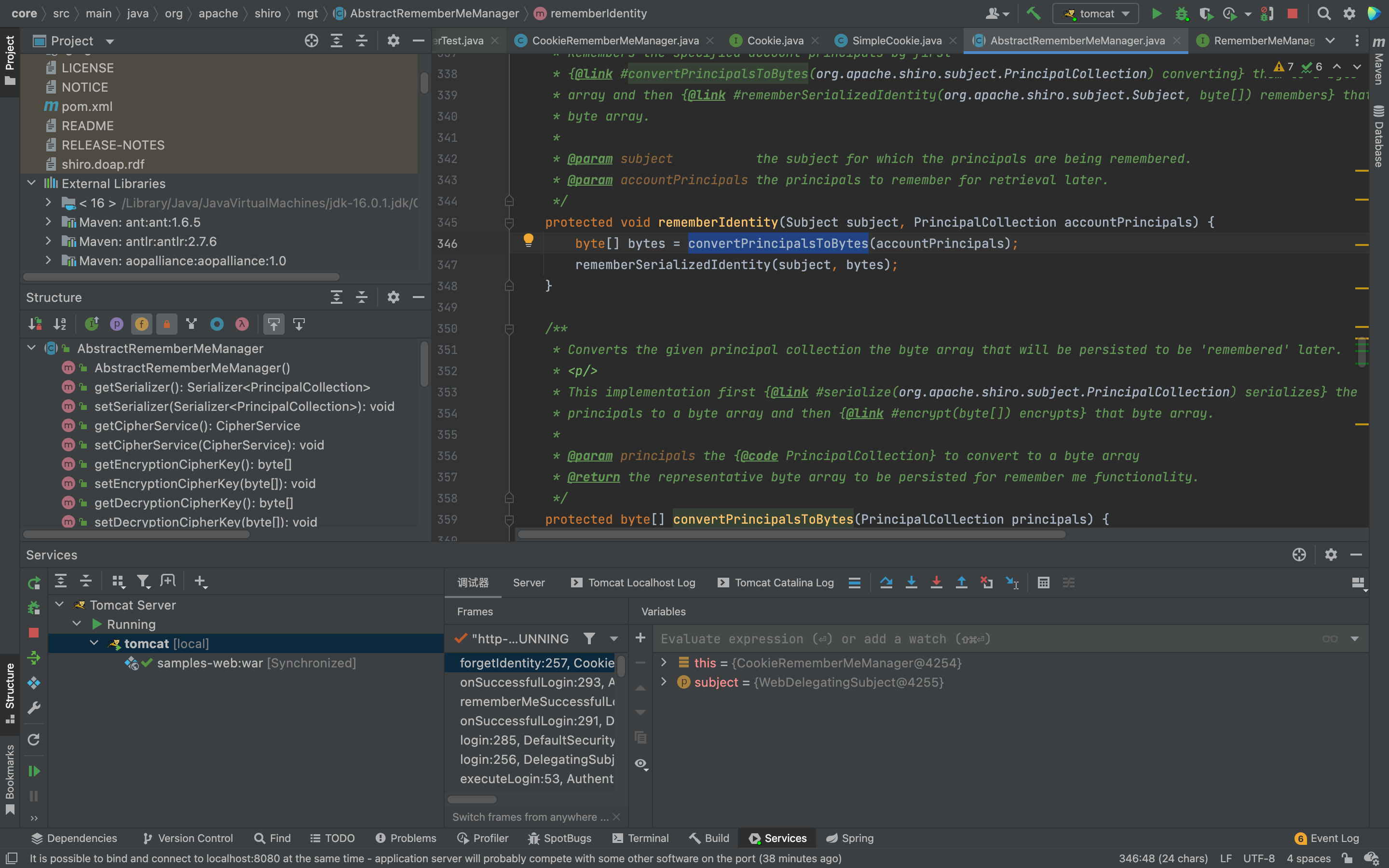Image resolution: width=1389 pixels, height=868 pixels.
Task: Open Version Control tool window
Action: point(188,838)
